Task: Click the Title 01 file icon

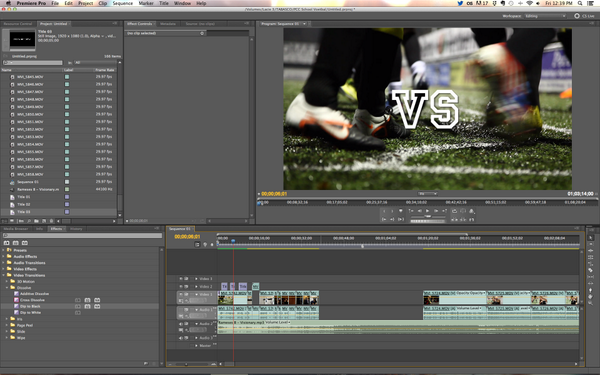Action: coord(12,197)
